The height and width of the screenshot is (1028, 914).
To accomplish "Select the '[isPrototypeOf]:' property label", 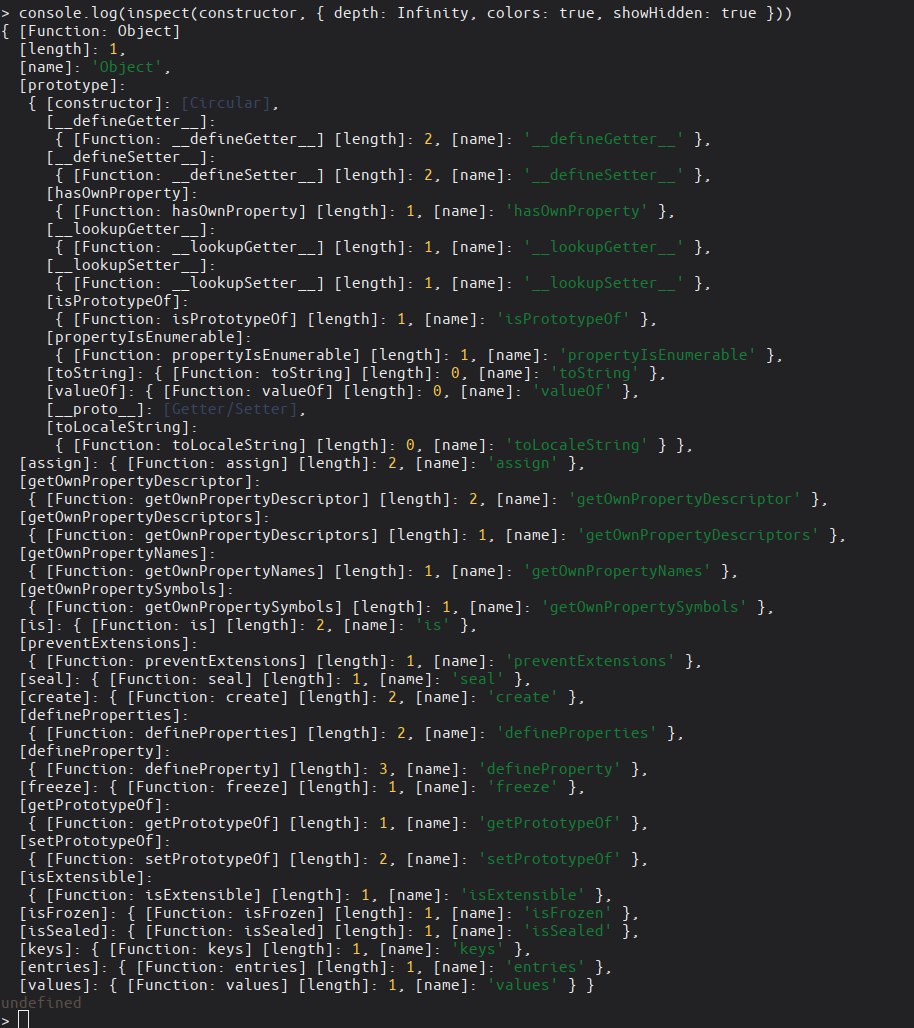I will point(117,301).
